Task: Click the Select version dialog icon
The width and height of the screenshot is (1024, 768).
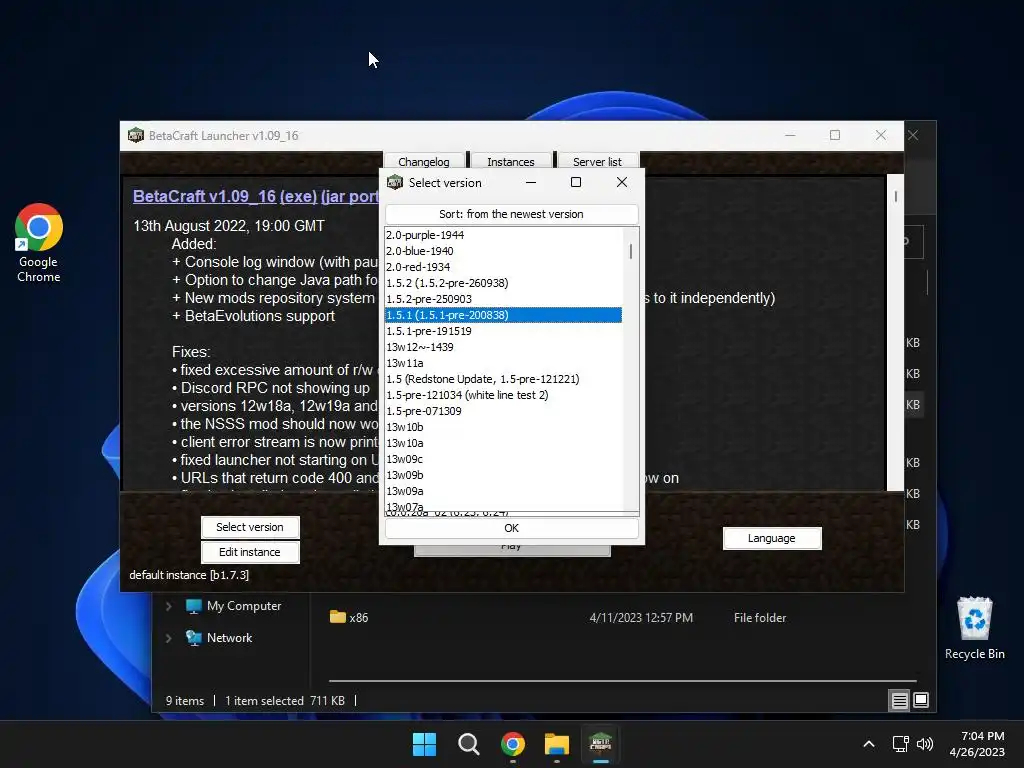Action: 394,182
